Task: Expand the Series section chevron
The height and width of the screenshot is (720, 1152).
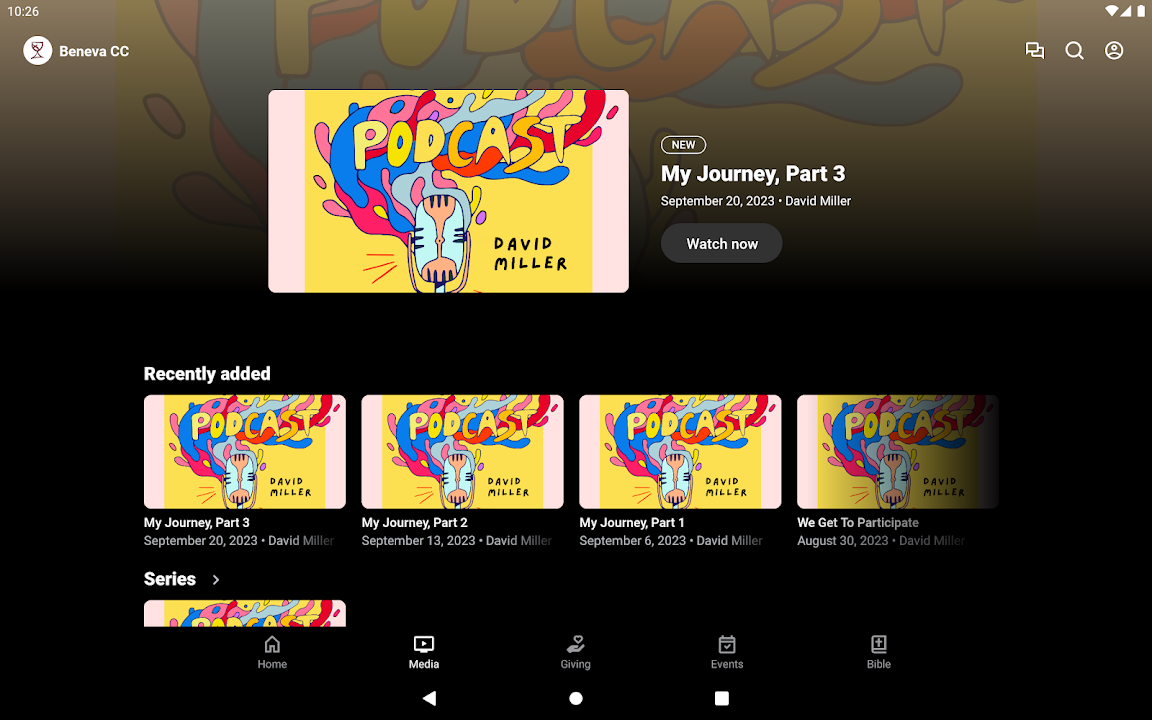Action: point(216,580)
